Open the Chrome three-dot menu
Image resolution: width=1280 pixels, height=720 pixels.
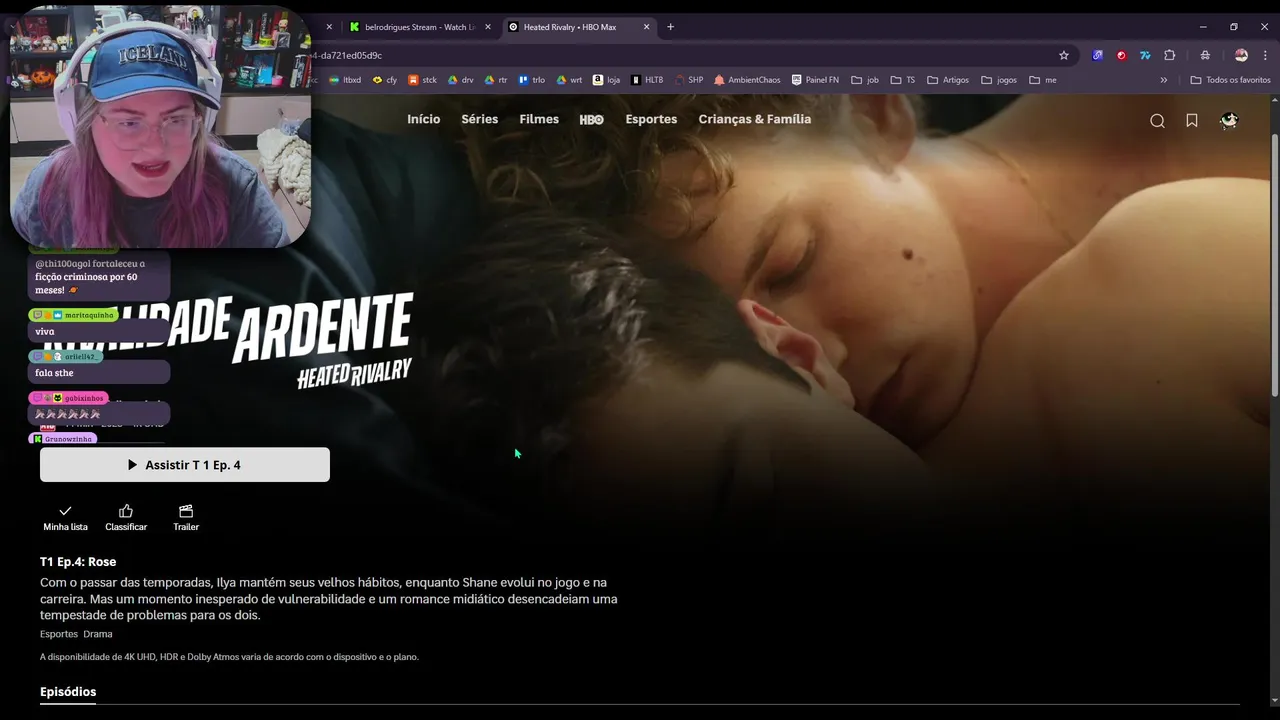point(1265,55)
